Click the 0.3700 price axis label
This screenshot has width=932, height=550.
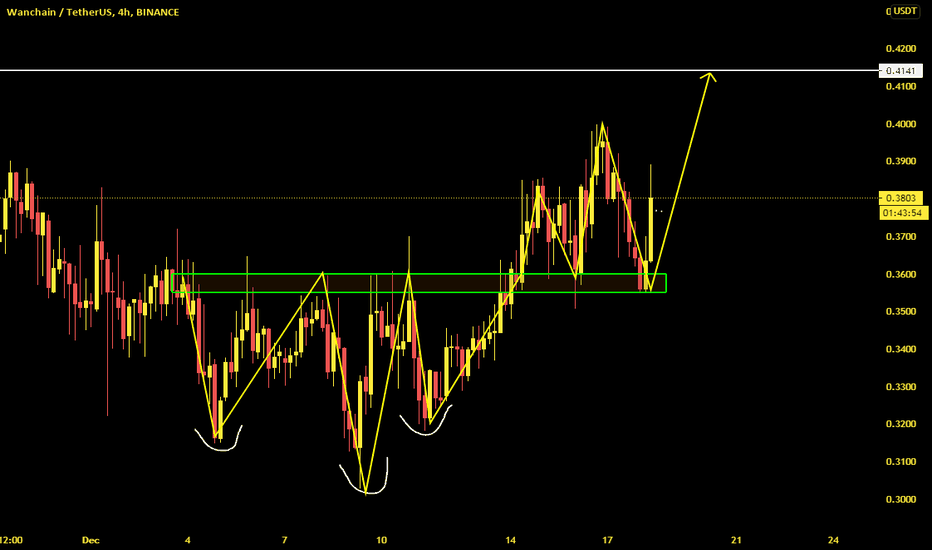[900, 237]
